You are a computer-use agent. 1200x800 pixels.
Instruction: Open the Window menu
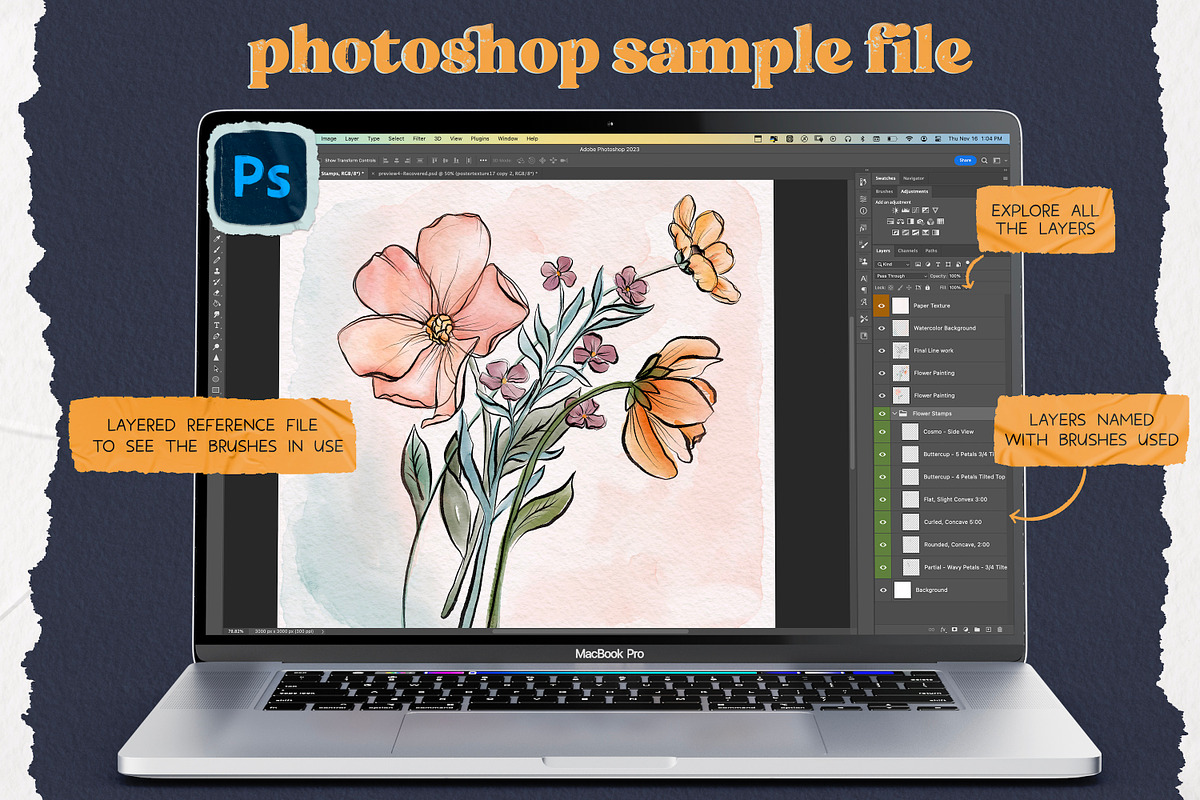508,139
